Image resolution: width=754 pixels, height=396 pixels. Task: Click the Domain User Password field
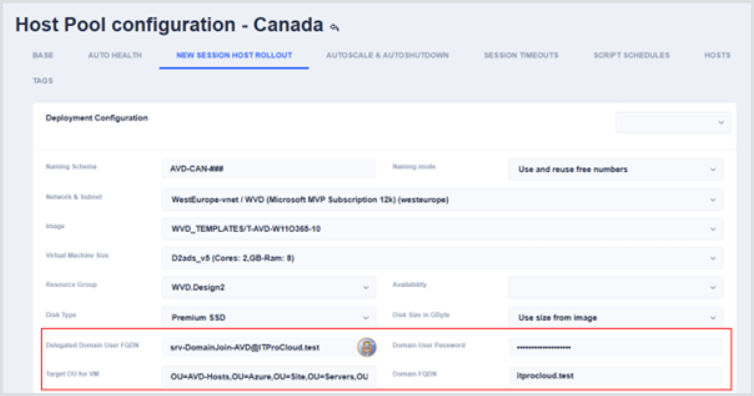point(616,347)
